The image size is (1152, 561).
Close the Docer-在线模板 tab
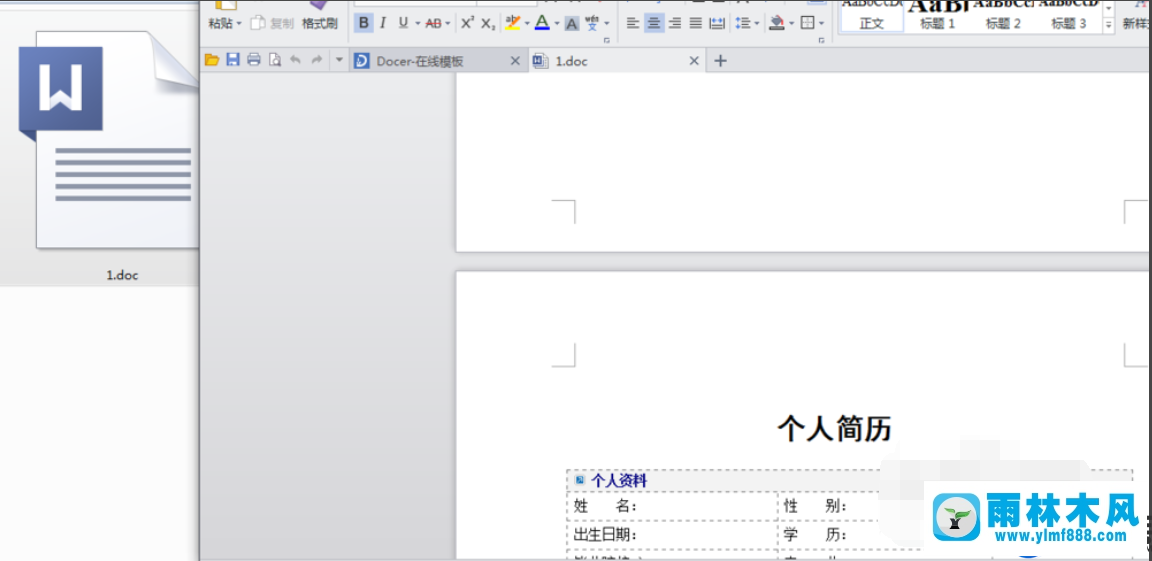click(515, 62)
